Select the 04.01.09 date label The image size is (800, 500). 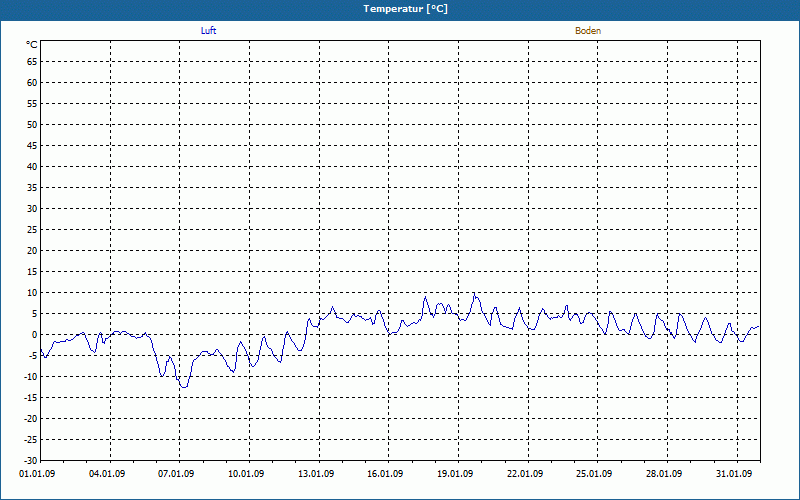(107, 473)
